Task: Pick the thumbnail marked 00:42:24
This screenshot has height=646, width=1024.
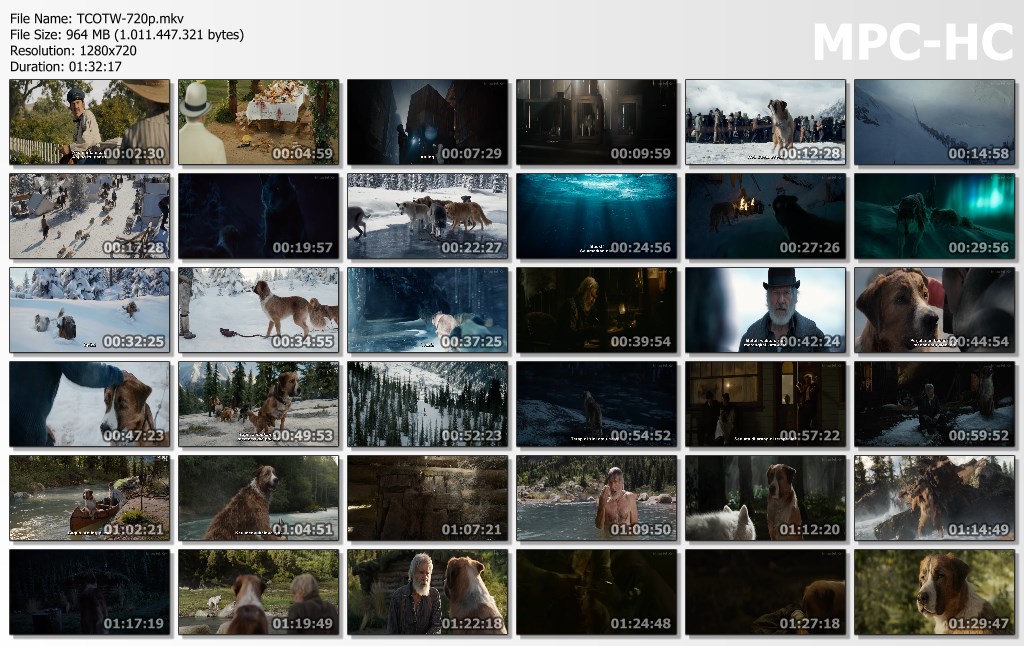Action: tap(765, 310)
